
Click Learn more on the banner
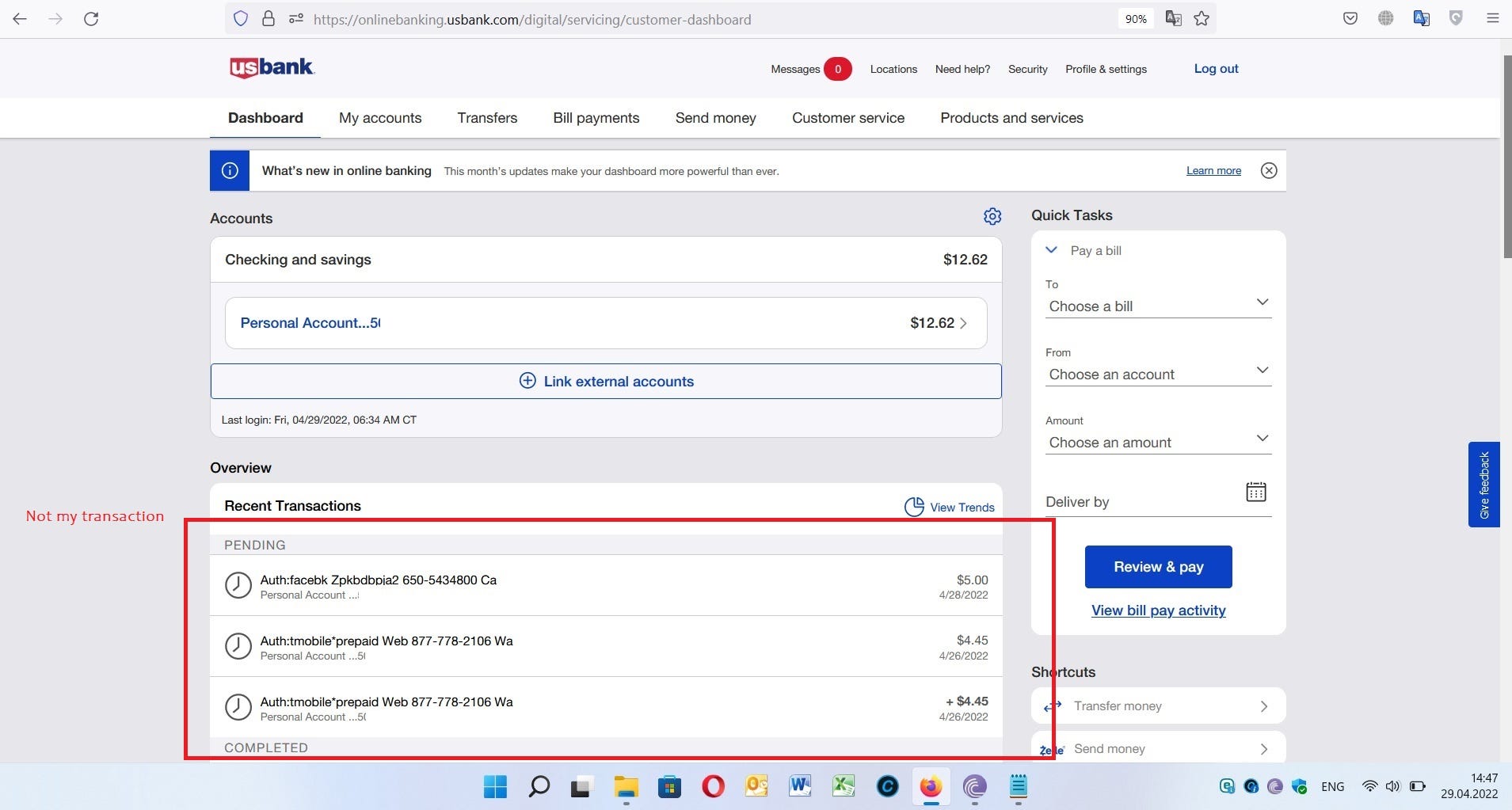(x=1213, y=170)
